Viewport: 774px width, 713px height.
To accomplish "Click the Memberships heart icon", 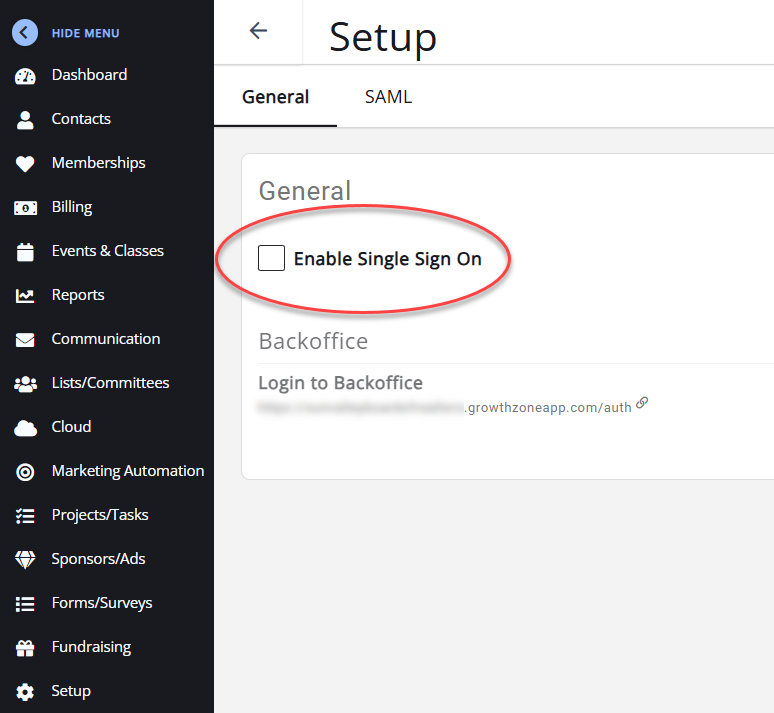I will point(26,164).
